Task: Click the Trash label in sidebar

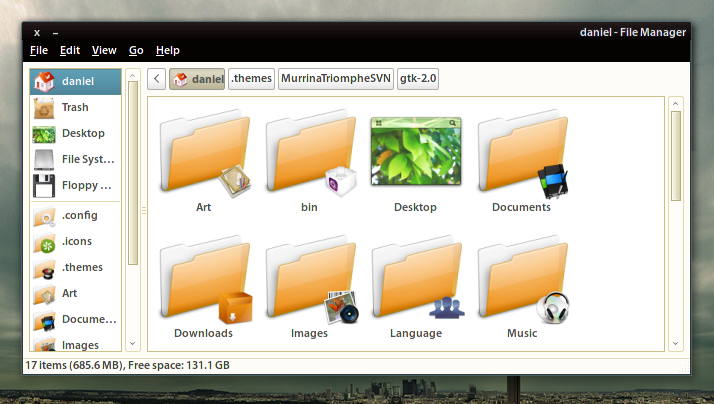Action: pyautogui.click(x=75, y=107)
